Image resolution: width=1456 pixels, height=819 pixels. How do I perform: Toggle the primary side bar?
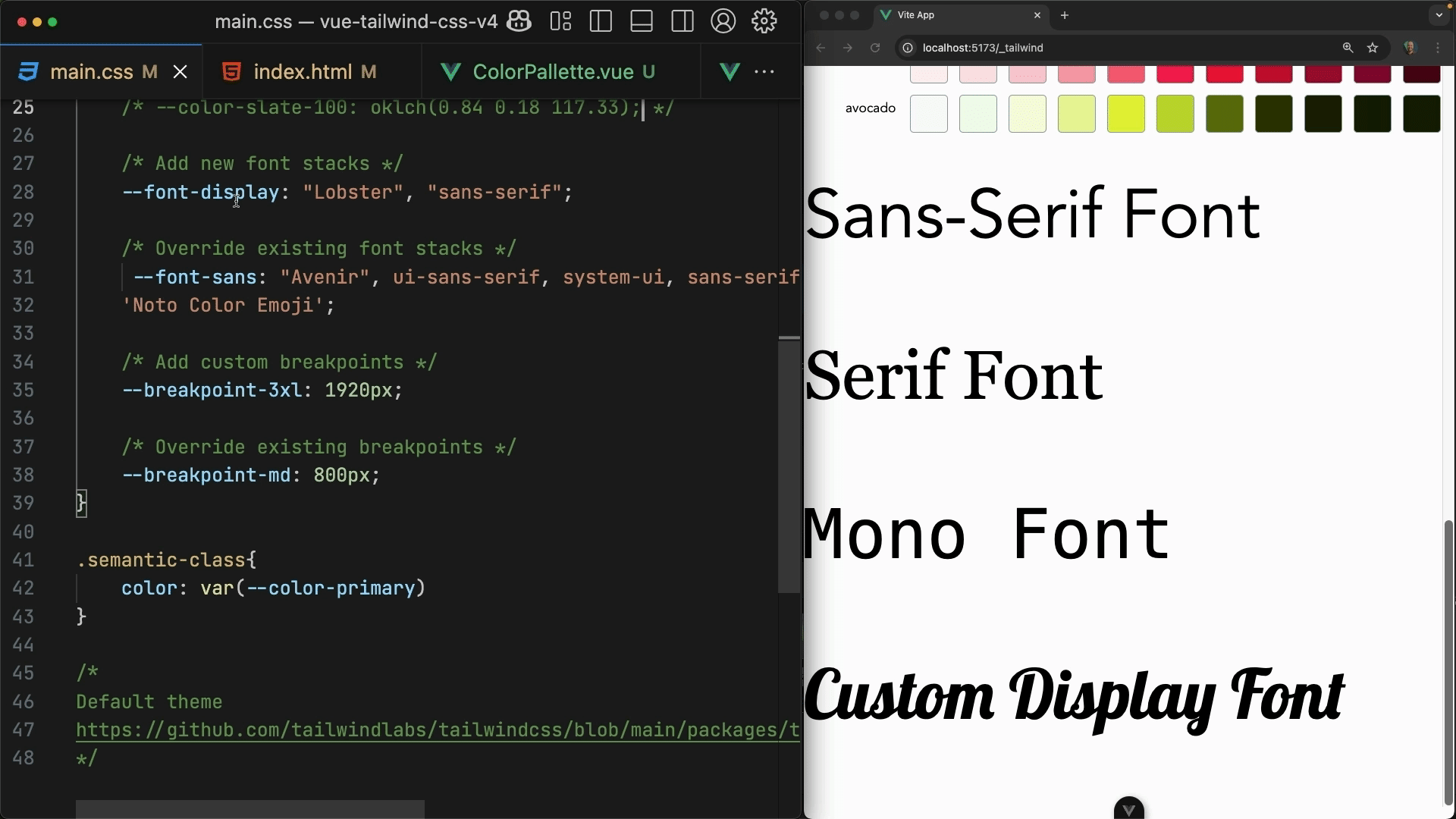tap(601, 21)
